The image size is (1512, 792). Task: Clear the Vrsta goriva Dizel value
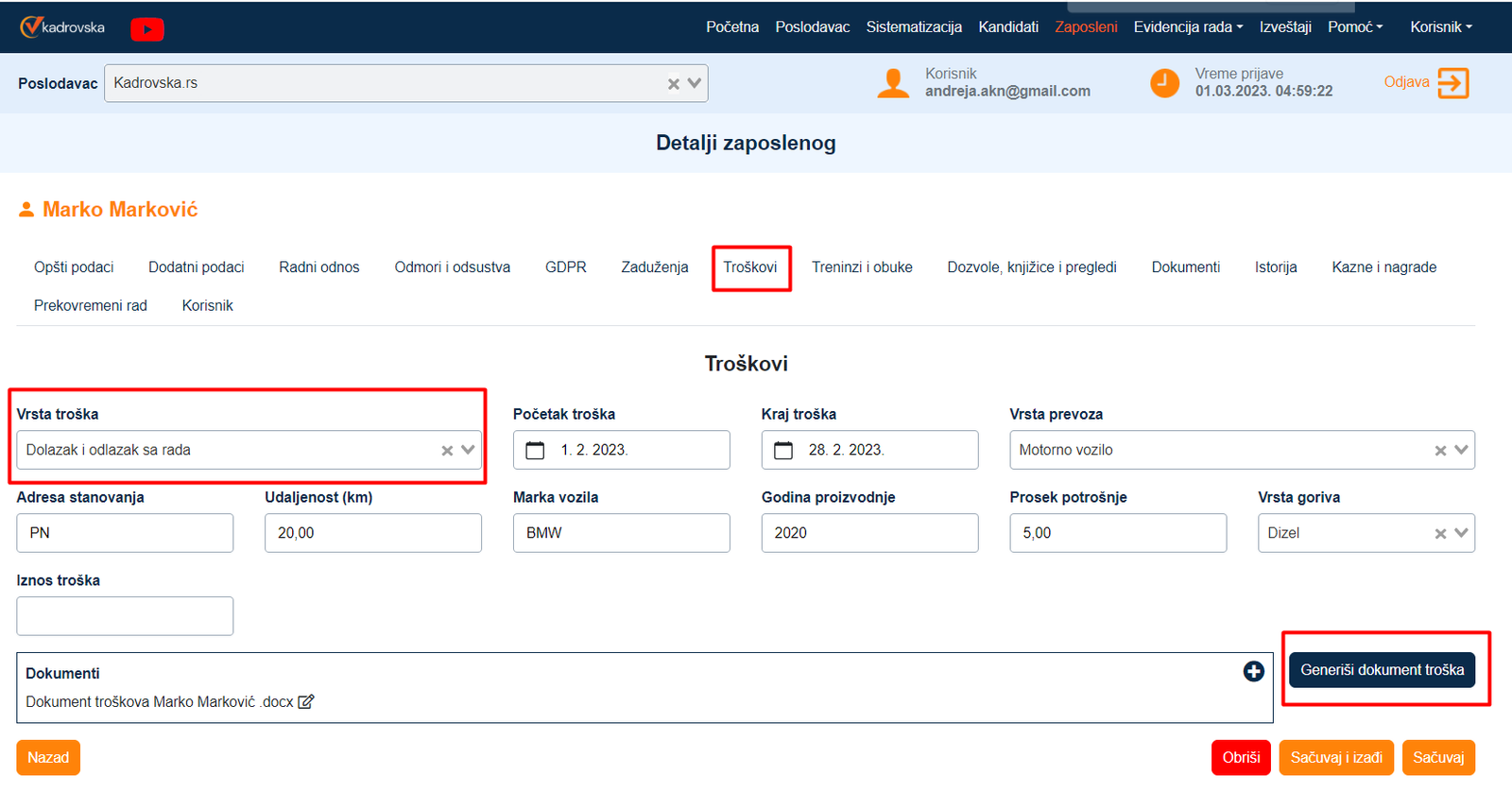1440,534
